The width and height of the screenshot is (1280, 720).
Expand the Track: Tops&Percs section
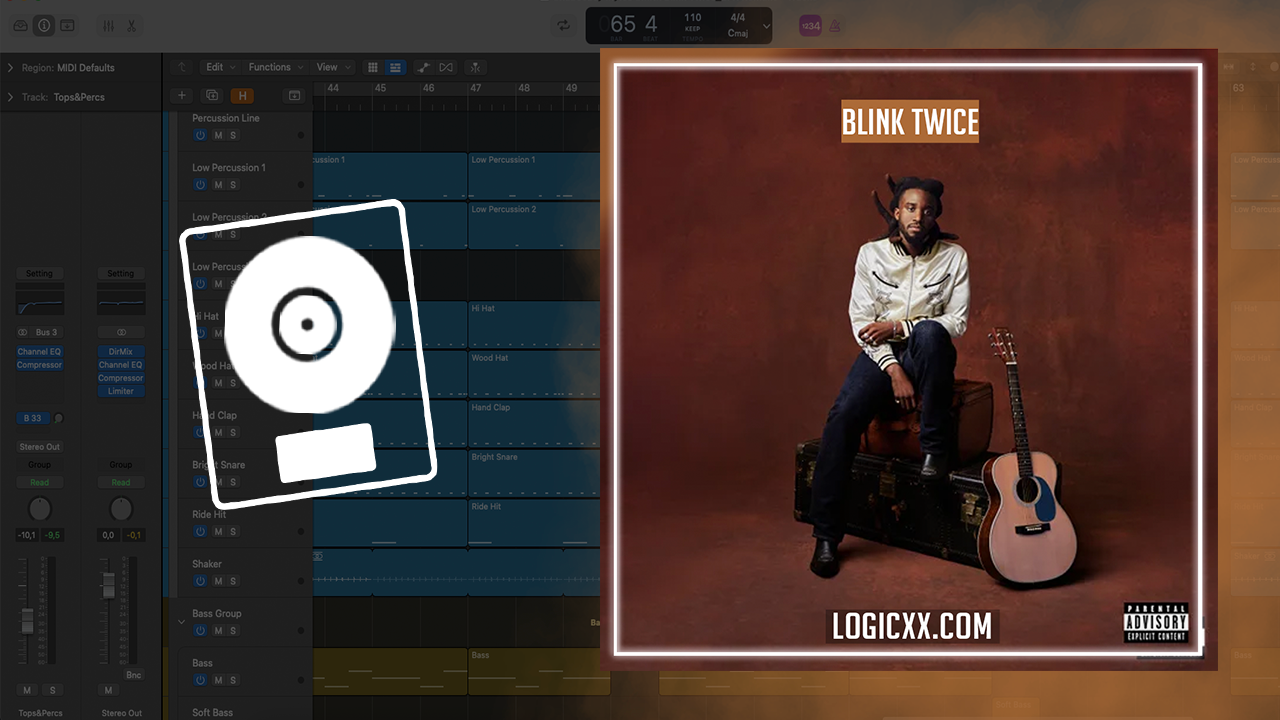[x=10, y=97]
